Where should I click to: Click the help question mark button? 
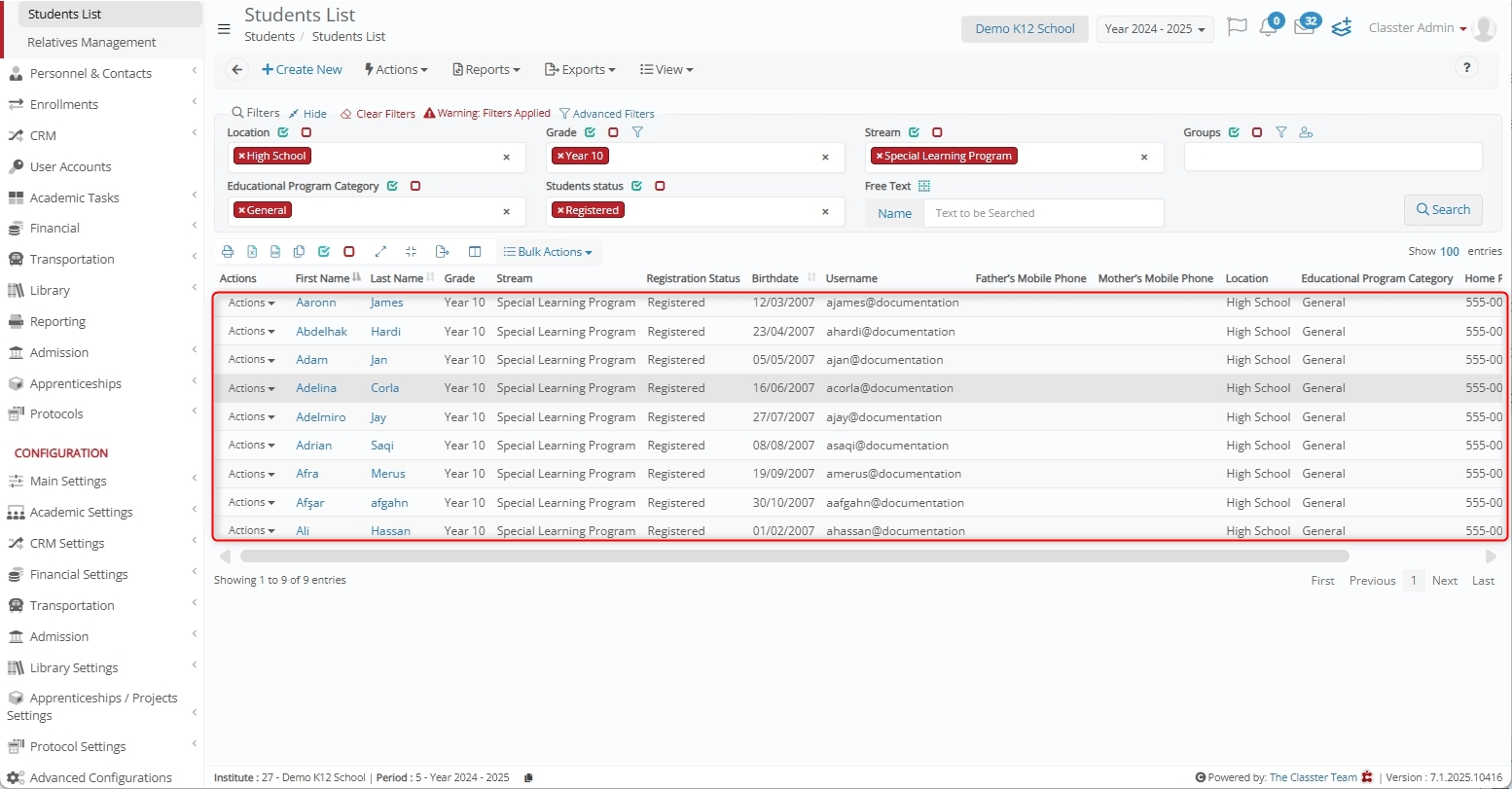[1465, 68]
